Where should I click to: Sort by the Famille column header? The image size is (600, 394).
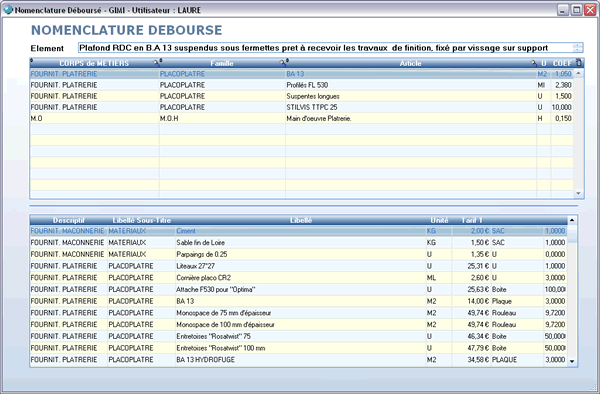[222, 63]
